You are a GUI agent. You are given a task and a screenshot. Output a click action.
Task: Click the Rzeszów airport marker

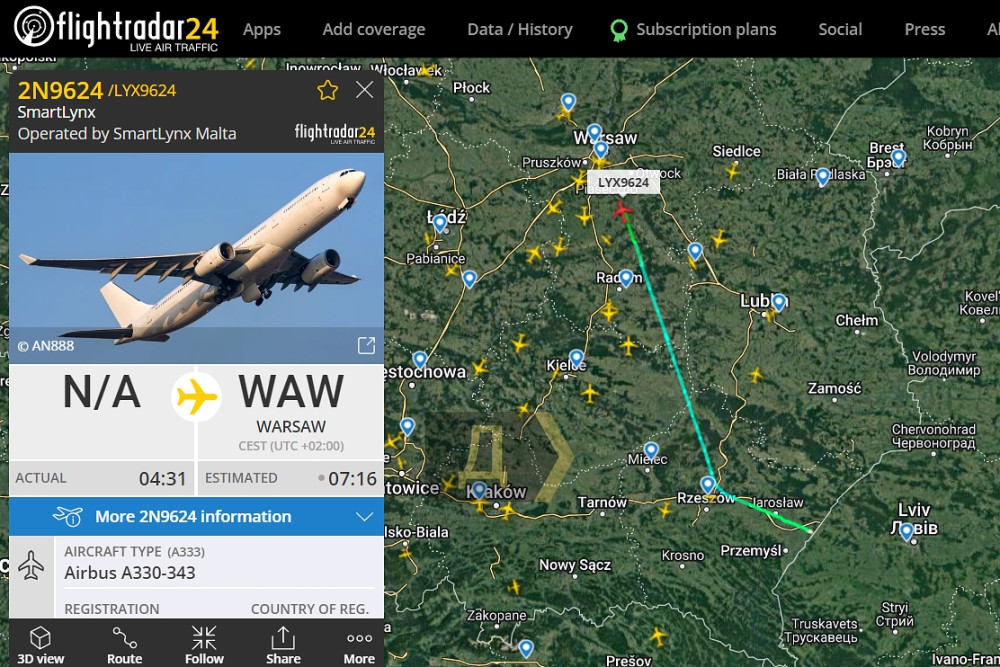(708, 486)
